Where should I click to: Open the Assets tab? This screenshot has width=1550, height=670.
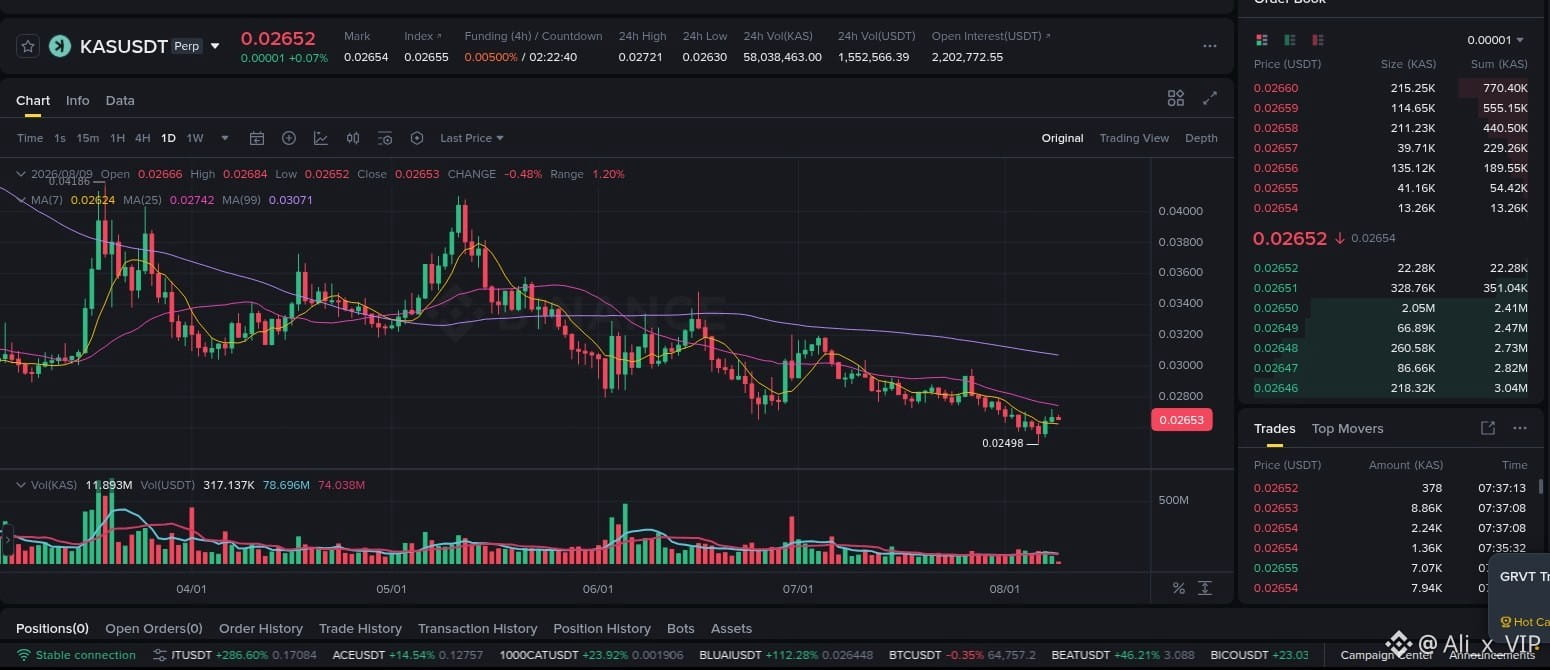pos(731,628)
